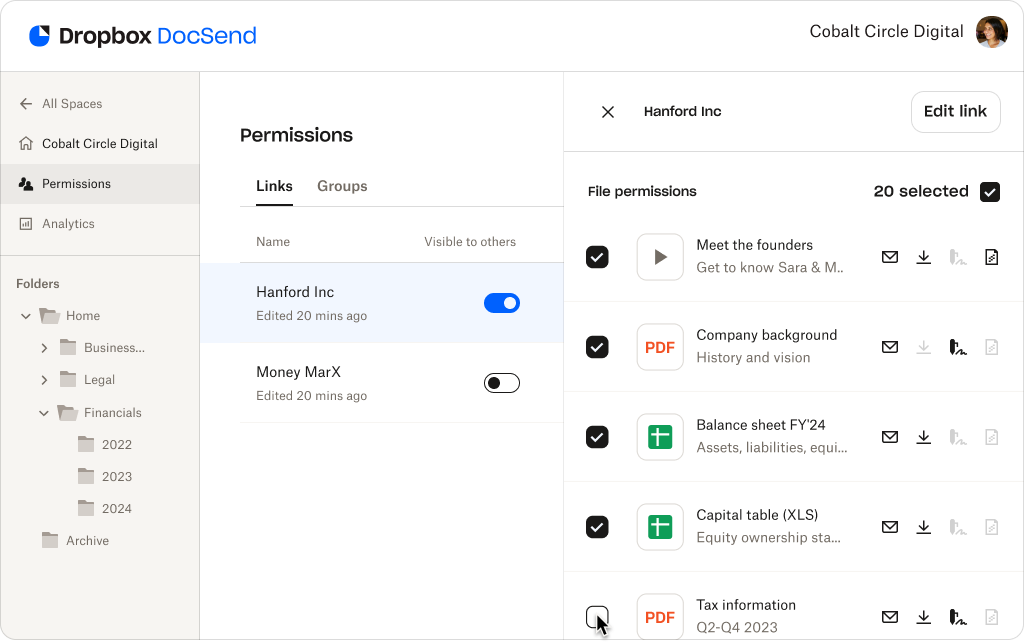Screen dimensions: 1024x643
Task: Toggle download permission for Balance sheet FY'24
Action: pyautogui.click(x=923, y=437)
